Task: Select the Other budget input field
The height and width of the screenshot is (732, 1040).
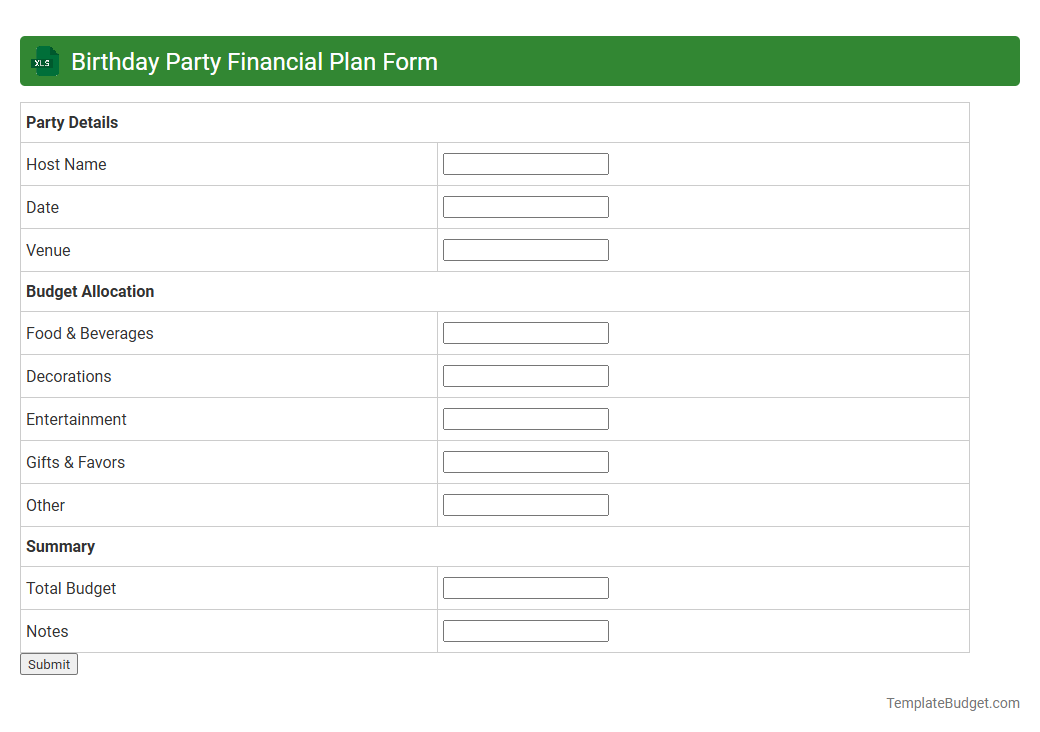Action: (x=525, y=504)
